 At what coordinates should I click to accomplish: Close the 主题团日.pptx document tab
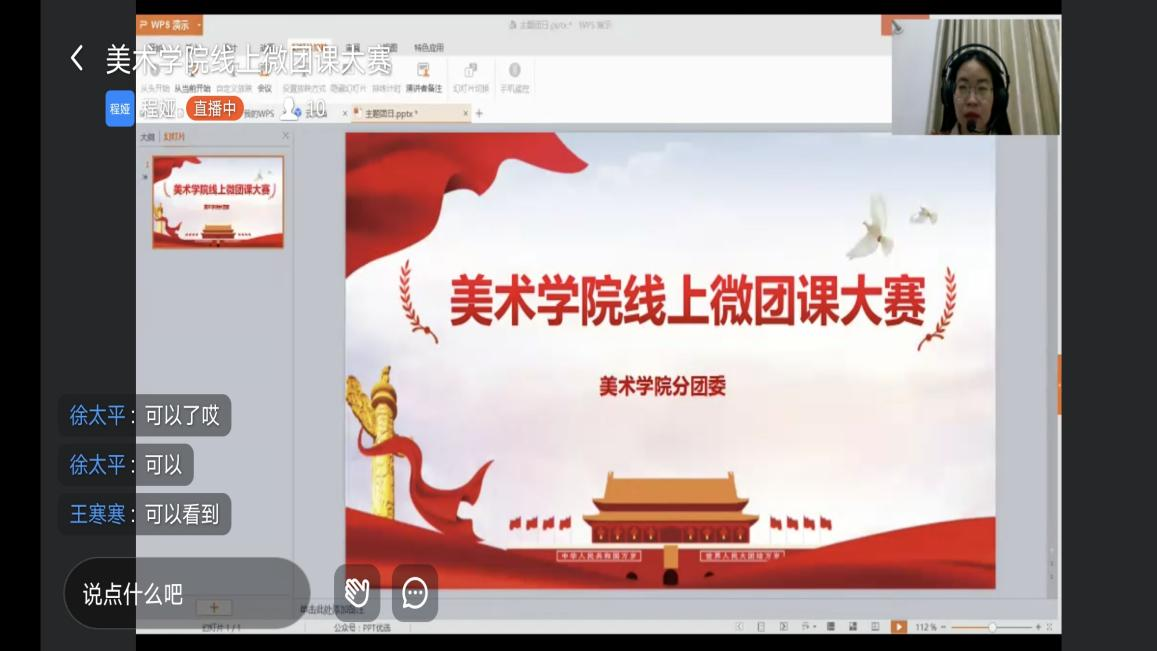[465, 114]
